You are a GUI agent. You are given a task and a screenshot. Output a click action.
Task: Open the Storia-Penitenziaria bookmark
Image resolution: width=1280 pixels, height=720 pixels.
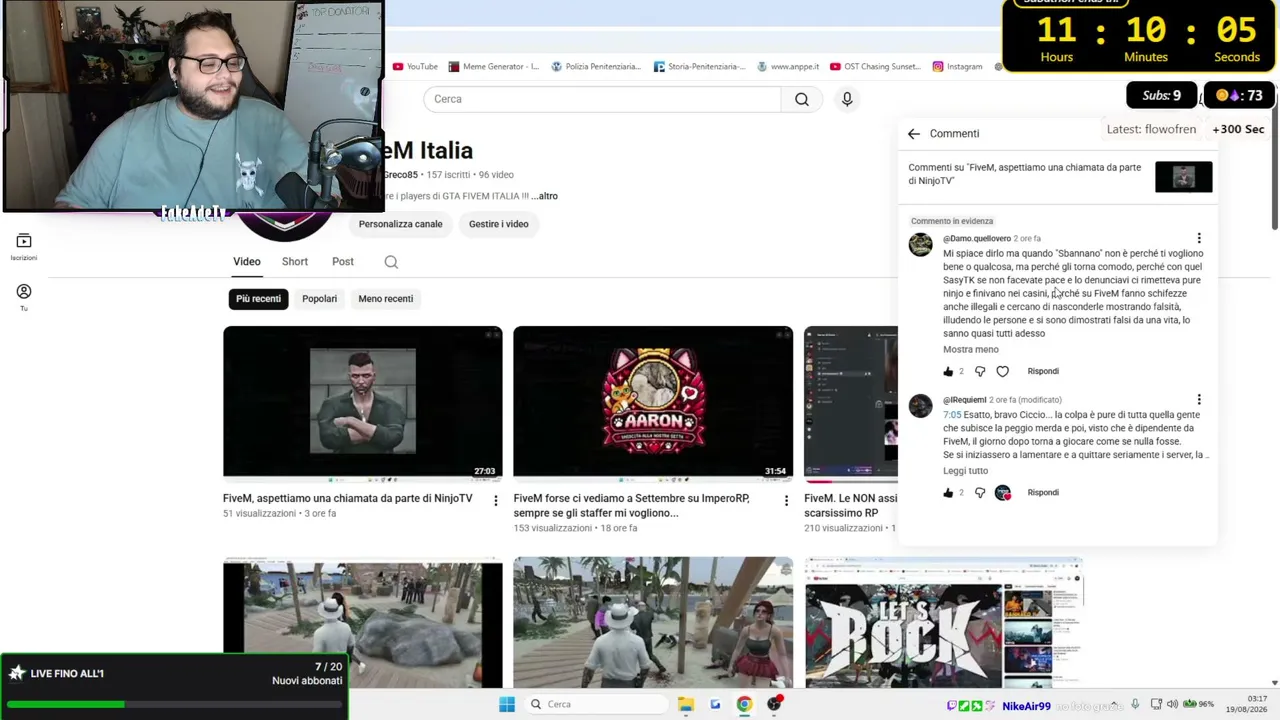pos(699,66)
